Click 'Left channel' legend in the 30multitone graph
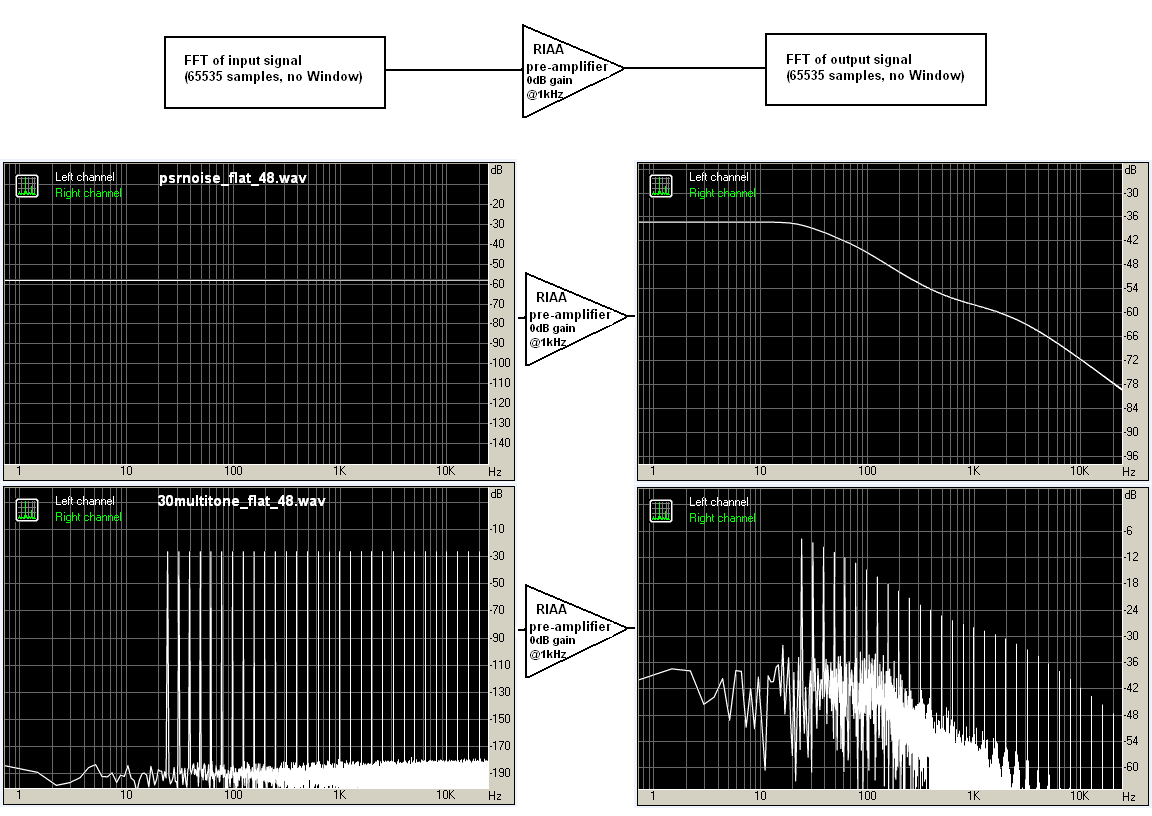1152x816 pixels. click(x=84, y=501)
